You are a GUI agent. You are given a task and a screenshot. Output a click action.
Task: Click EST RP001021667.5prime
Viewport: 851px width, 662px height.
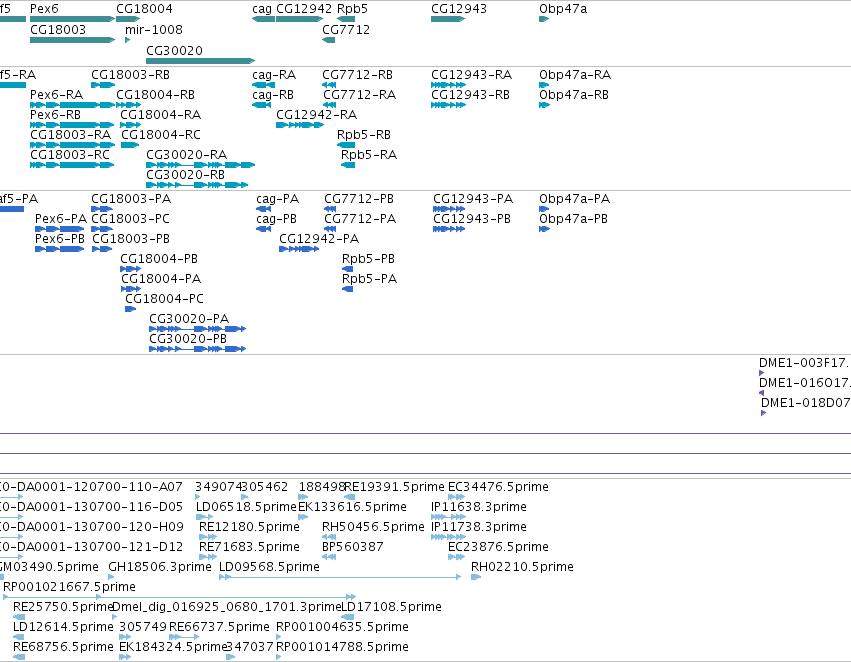[69, 587]
